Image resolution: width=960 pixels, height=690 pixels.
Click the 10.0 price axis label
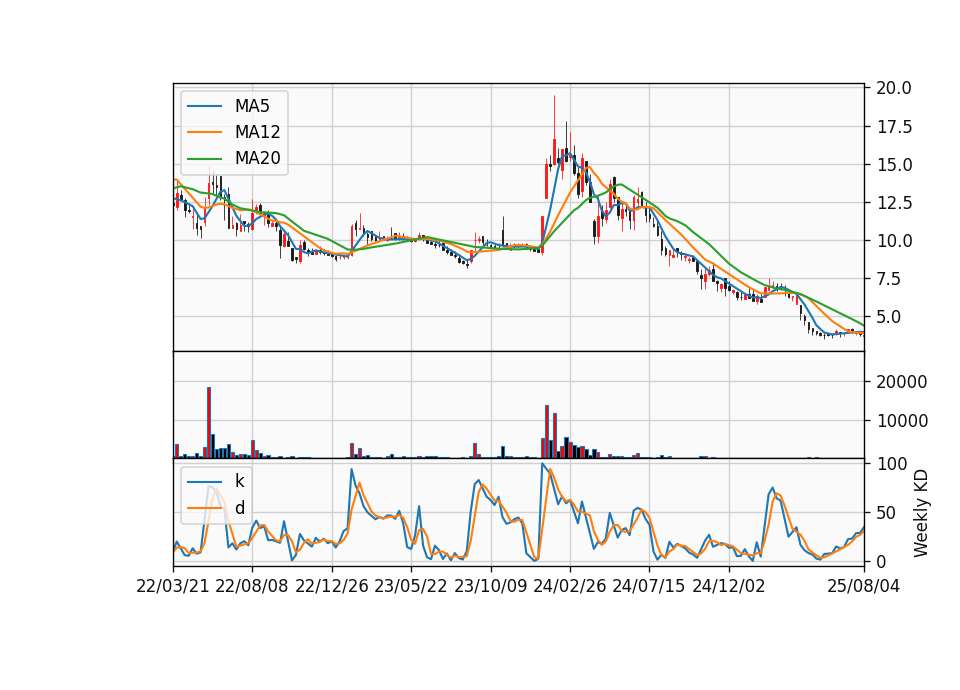[894, 241]
